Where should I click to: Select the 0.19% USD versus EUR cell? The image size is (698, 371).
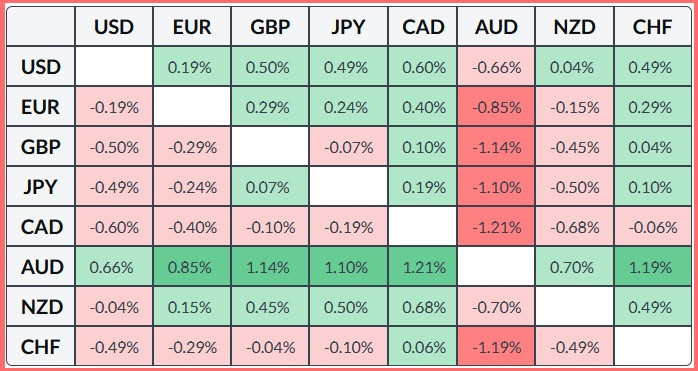[x=192, y=67]
